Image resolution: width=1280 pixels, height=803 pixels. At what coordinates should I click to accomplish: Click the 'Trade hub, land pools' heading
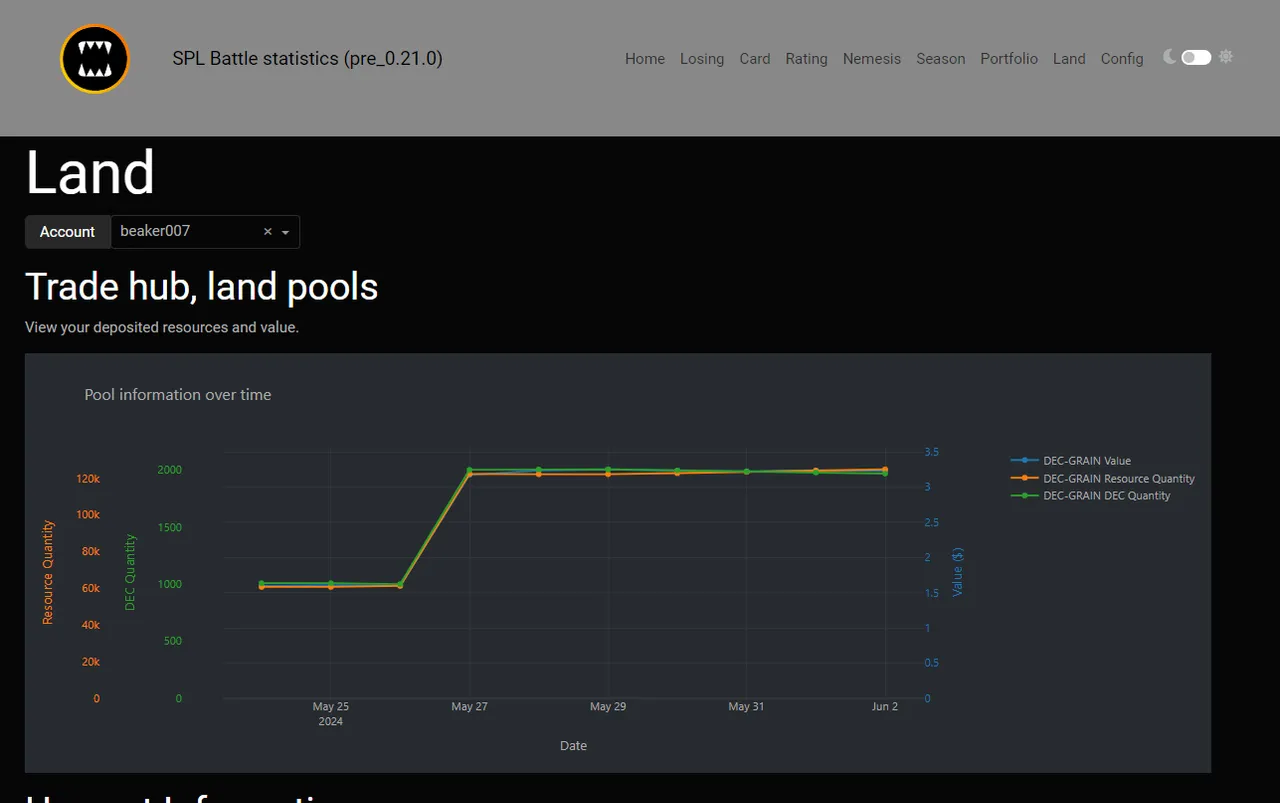point(202,287)
